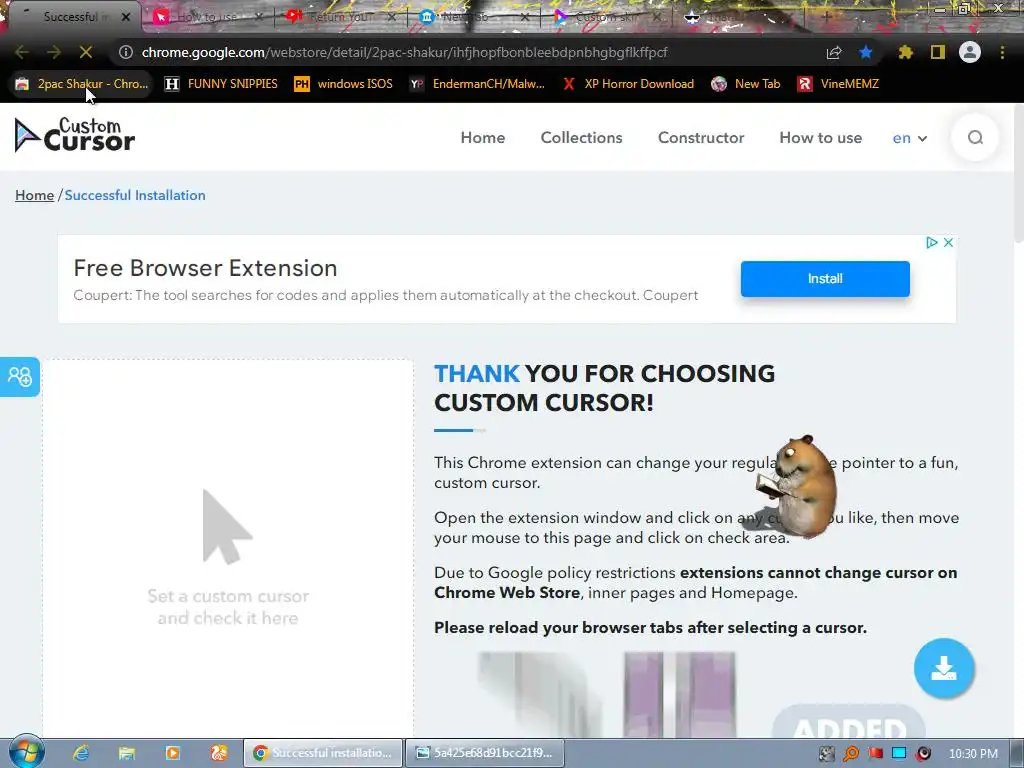Viewport: 1024px width, 768px height.
Task: Launch Internet Explorer from taskbar
Action: [x=81, y=753]
